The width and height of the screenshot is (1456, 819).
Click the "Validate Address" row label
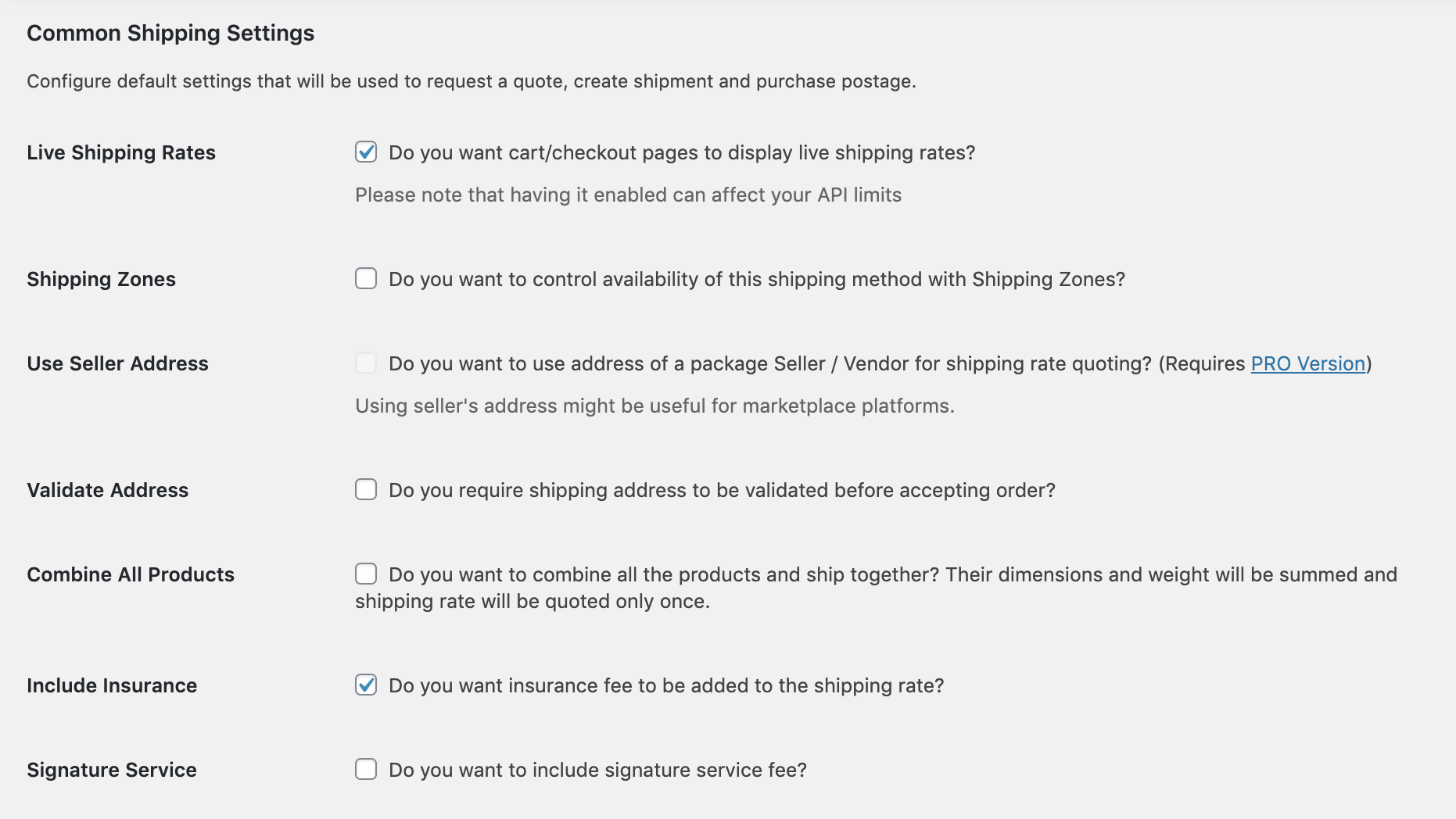(108, 490)
